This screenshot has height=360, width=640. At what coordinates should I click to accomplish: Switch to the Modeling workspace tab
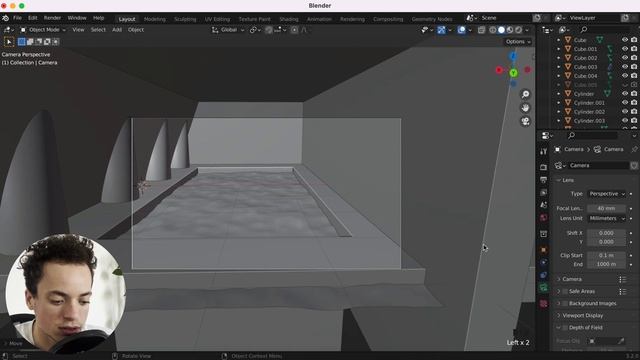(155, 19)
